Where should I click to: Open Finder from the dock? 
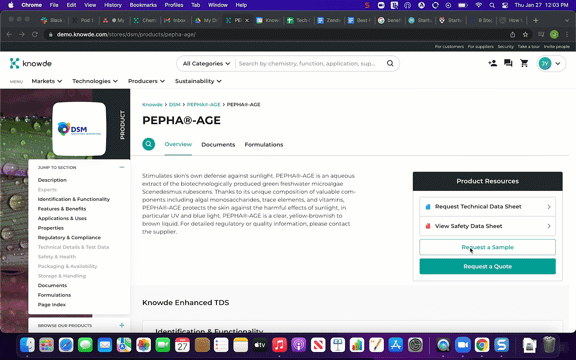(x=27, y=345)
